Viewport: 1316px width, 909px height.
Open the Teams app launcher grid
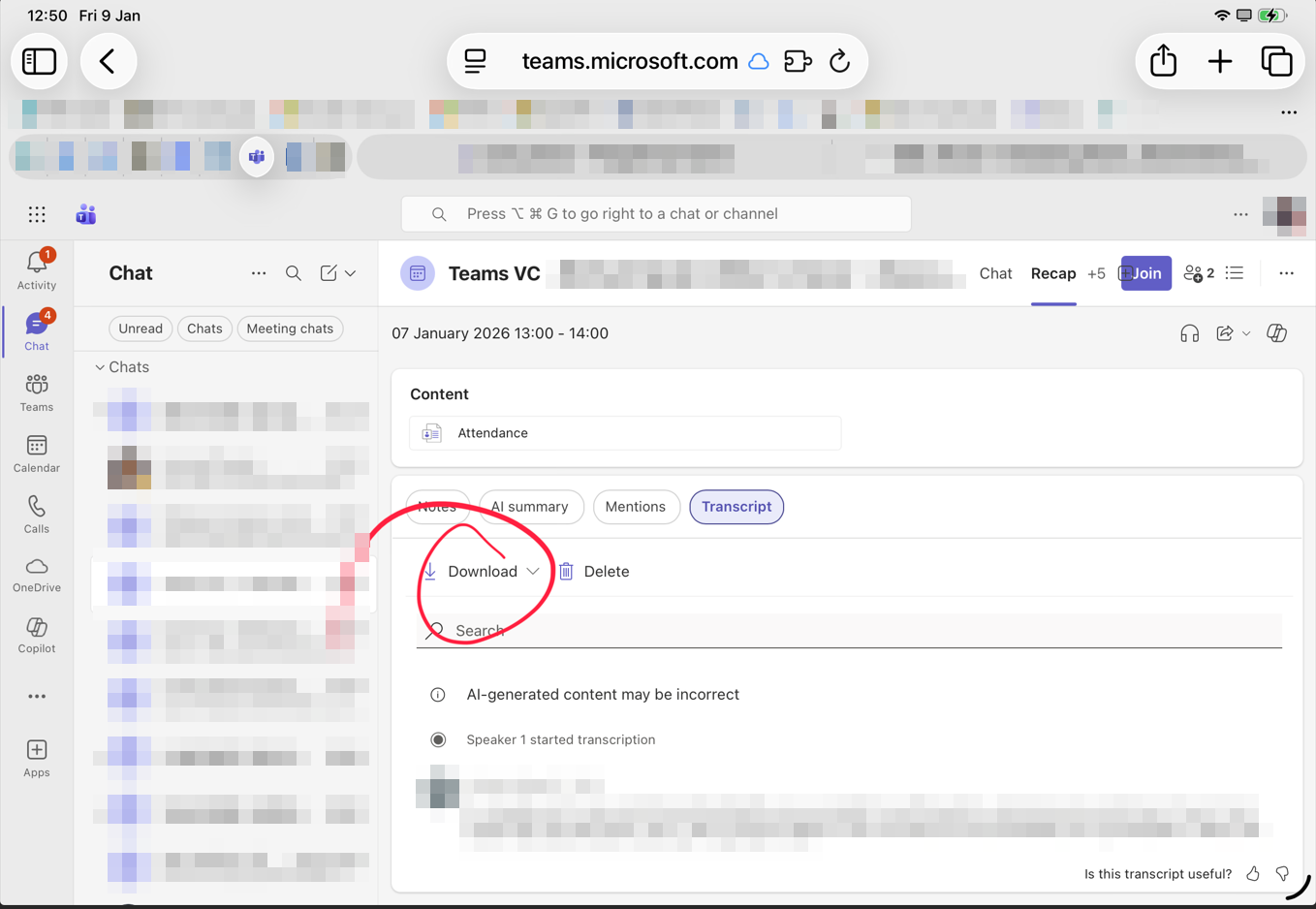click(x=37, y=214)
